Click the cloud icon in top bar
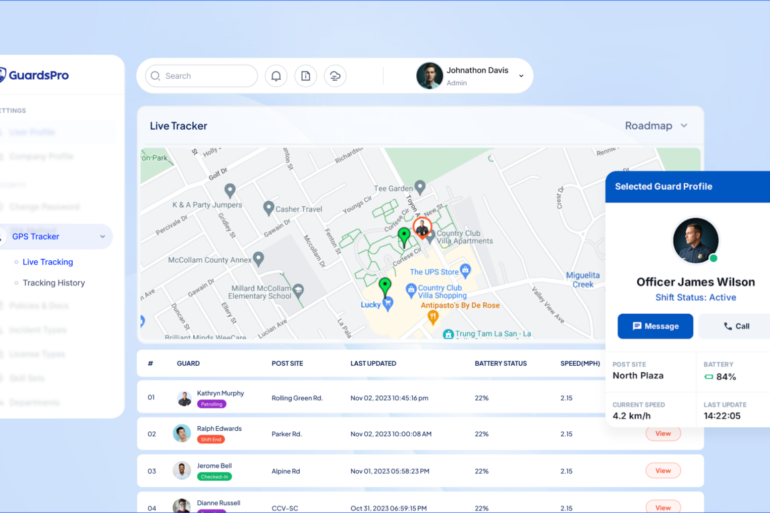 [335, 76]
